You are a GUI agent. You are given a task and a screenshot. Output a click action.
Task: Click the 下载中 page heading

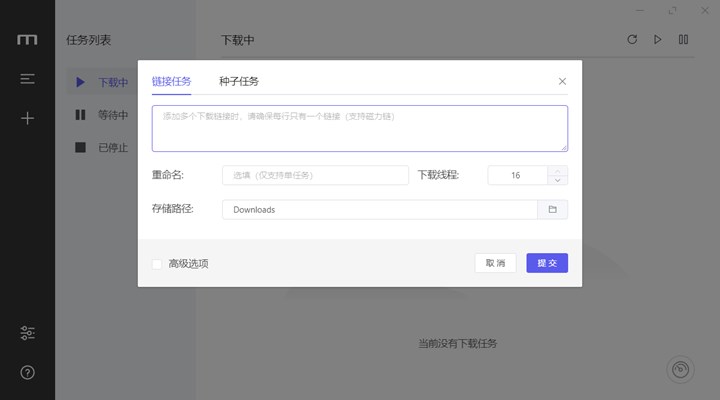(237, 40)
